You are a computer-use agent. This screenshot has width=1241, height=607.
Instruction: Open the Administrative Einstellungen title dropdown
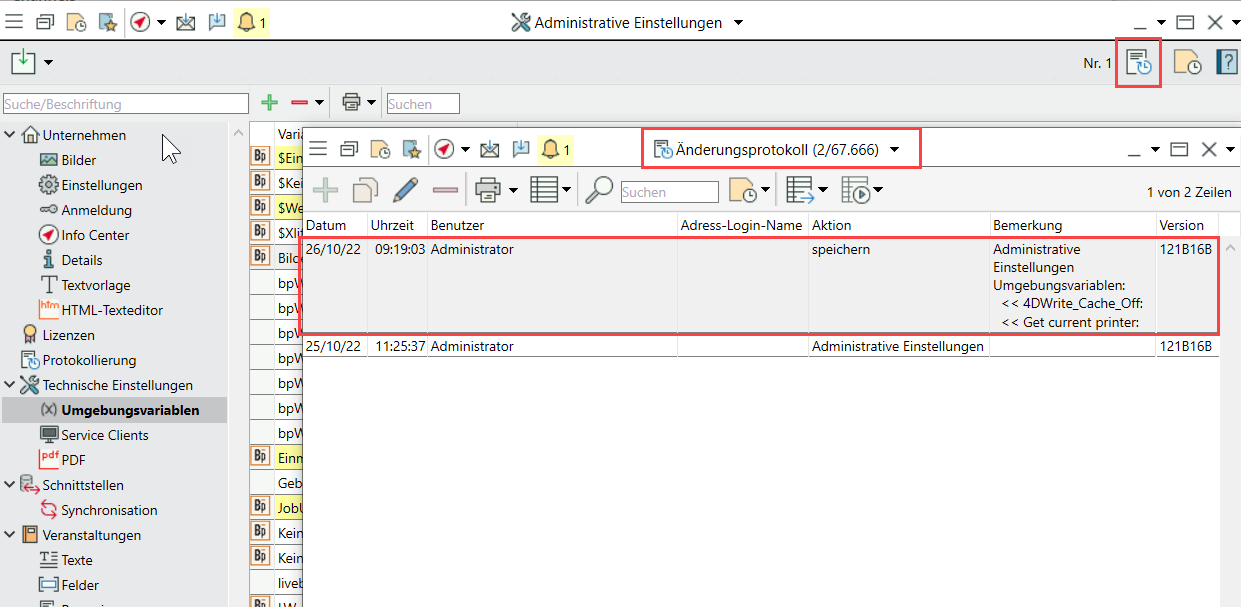click(738, 22)
